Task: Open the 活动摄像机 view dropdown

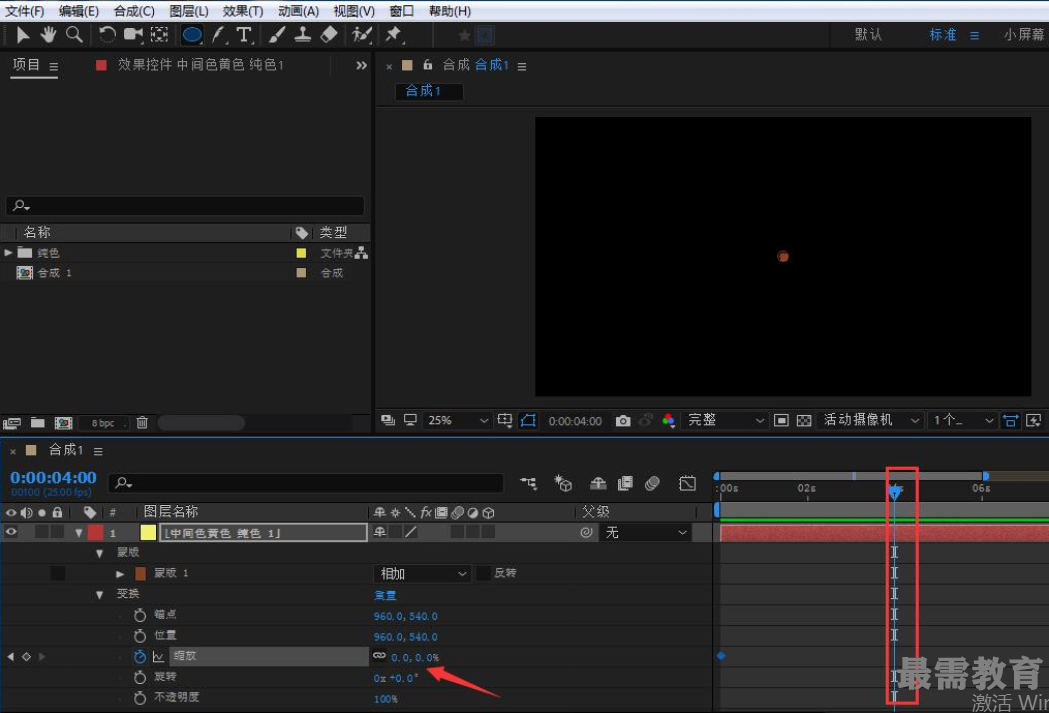Action: pyautogui.click(x=871, y=421)
